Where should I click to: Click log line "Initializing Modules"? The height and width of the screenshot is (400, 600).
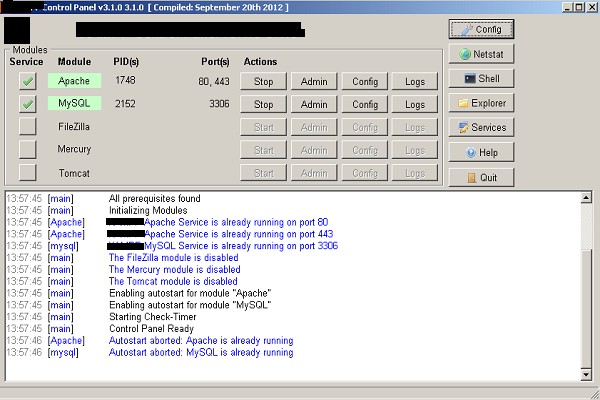tap(148, 211)
